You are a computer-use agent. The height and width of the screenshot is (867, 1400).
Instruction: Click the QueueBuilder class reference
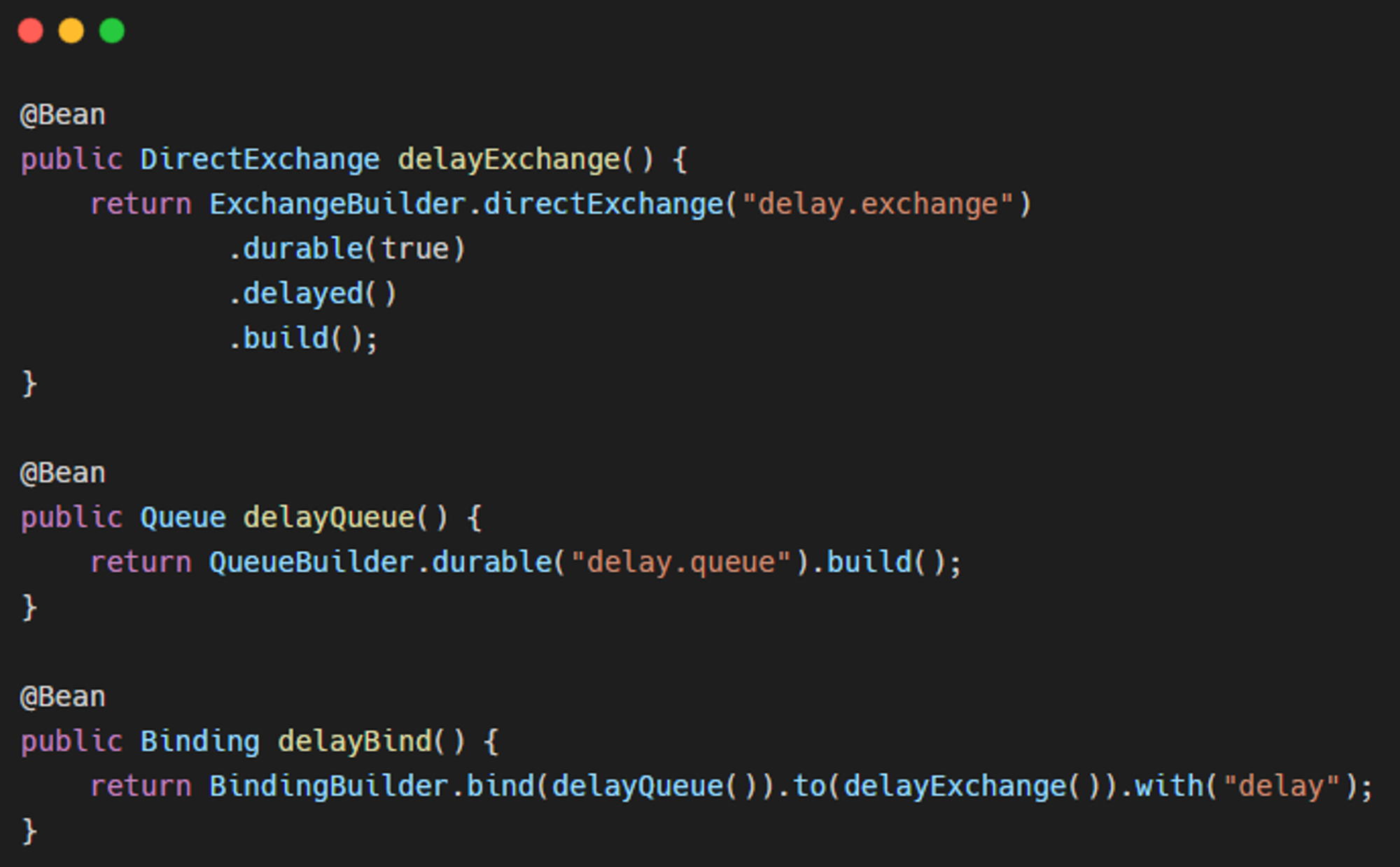pos(311,563)
